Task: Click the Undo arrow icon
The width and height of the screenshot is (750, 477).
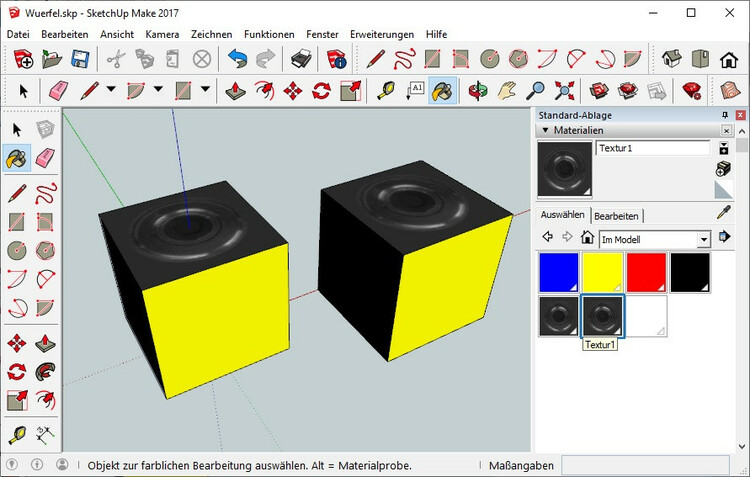Action: 237,60
